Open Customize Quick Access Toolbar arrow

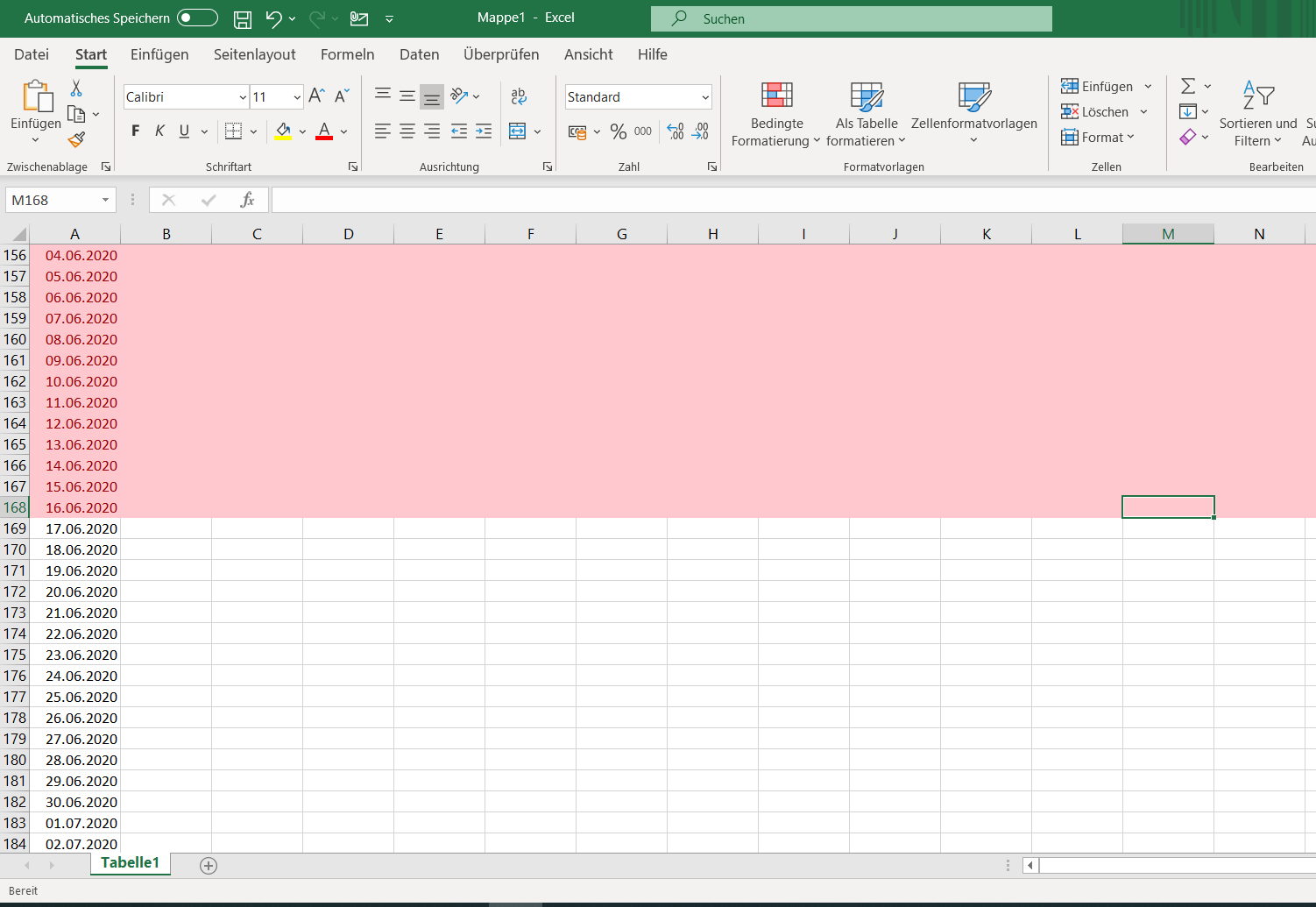point(389,18)
